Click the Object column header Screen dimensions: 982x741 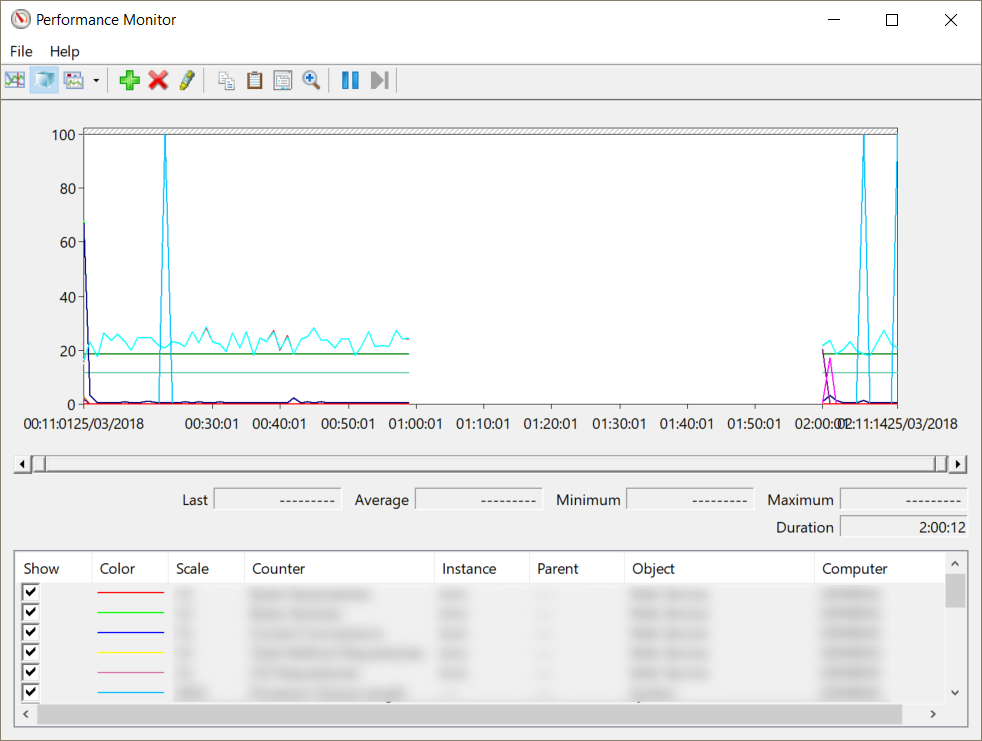[x=653, y=568]
